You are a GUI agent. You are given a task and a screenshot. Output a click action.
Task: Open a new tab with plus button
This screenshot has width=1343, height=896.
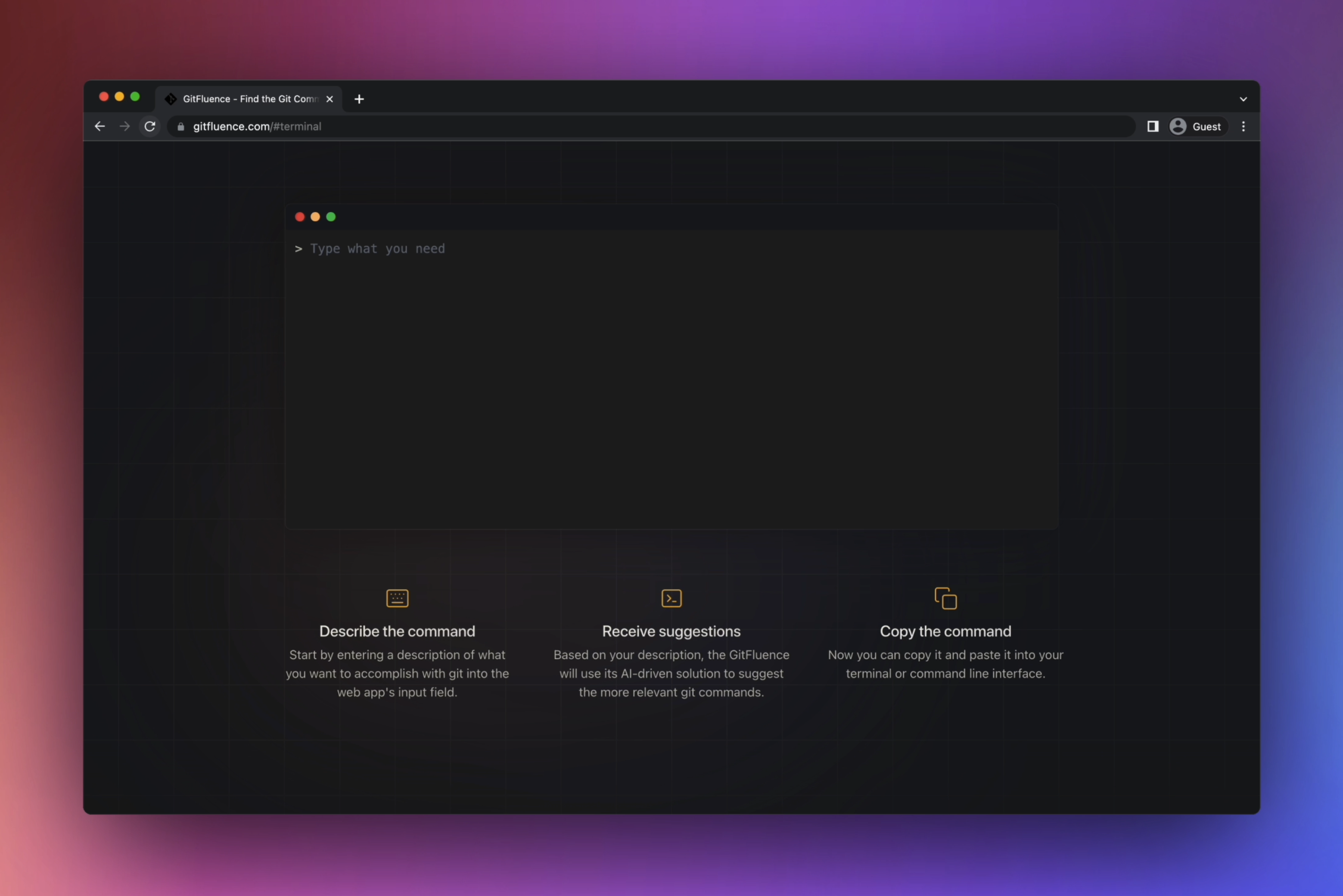pos(359,99)
